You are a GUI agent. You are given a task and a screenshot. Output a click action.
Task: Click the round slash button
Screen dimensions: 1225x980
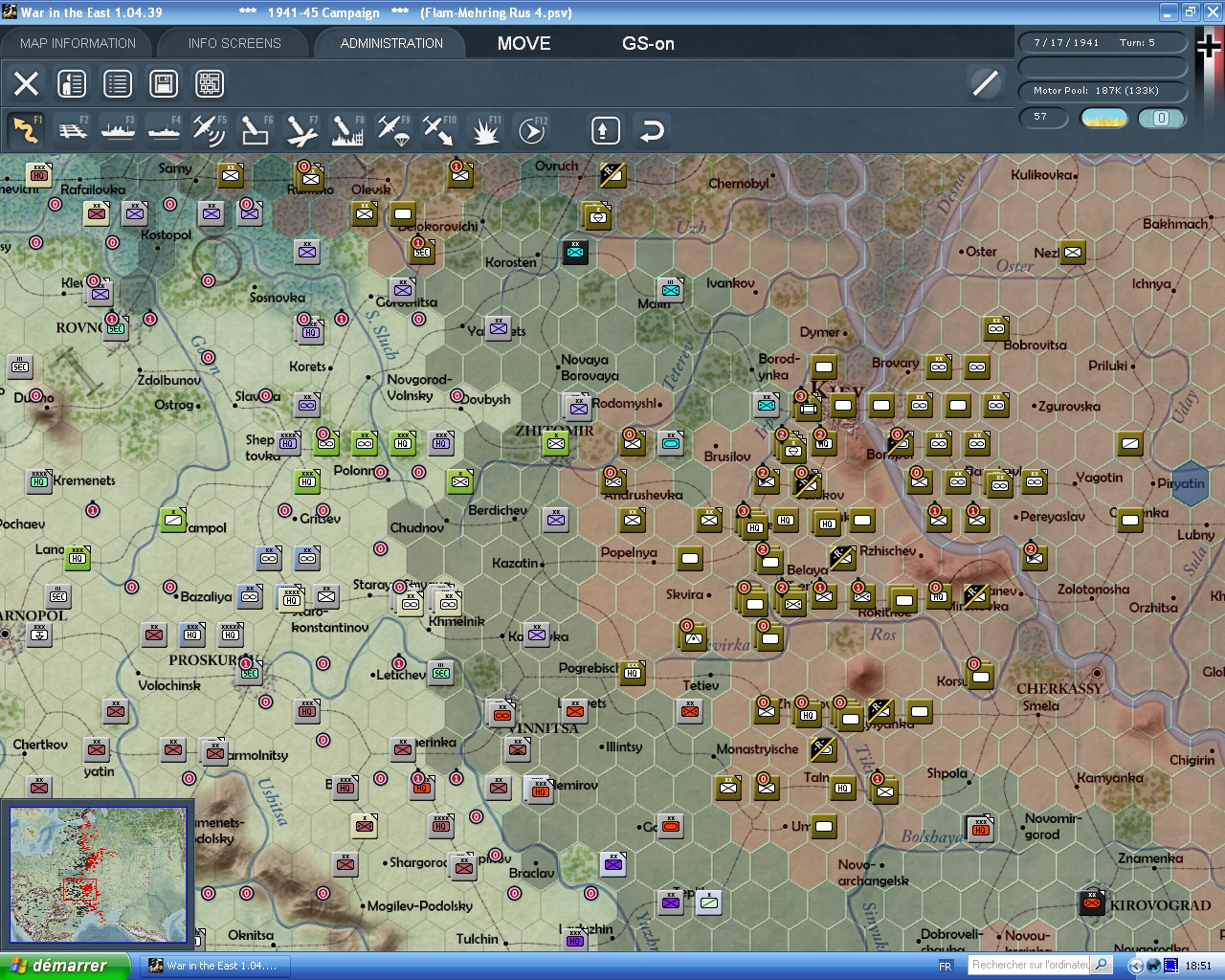click(985, 83)
